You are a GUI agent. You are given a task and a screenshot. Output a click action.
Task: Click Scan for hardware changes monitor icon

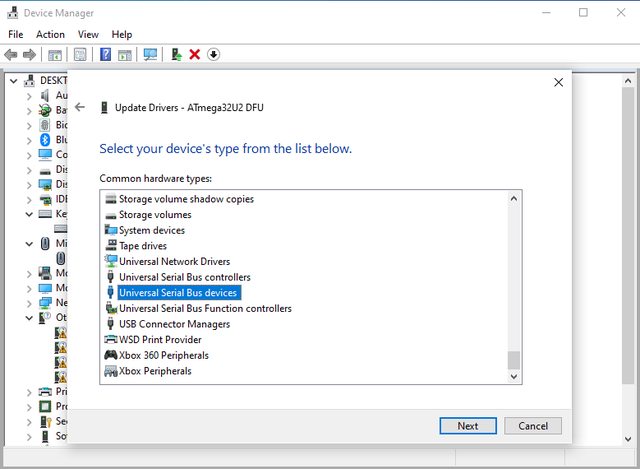coord(150,54)
